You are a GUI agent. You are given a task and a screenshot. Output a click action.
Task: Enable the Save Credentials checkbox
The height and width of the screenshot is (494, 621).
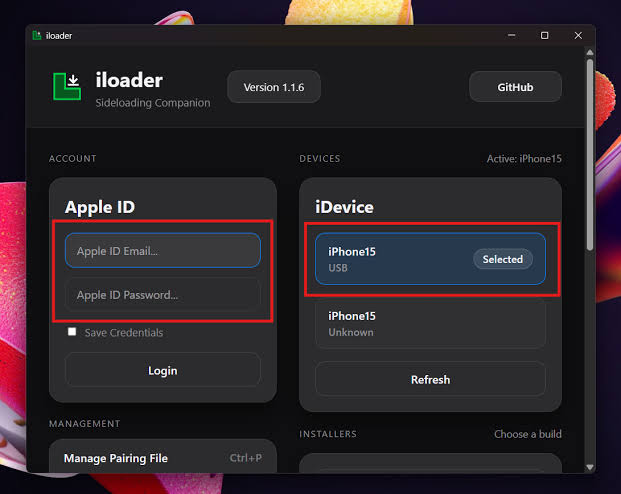pos(72,332)
